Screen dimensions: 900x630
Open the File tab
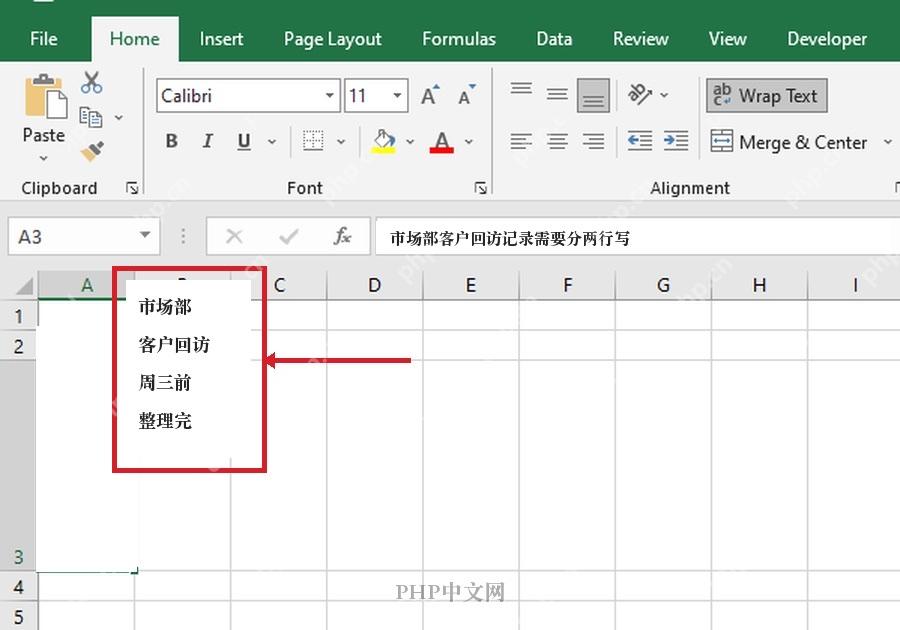tap(44, 39)
